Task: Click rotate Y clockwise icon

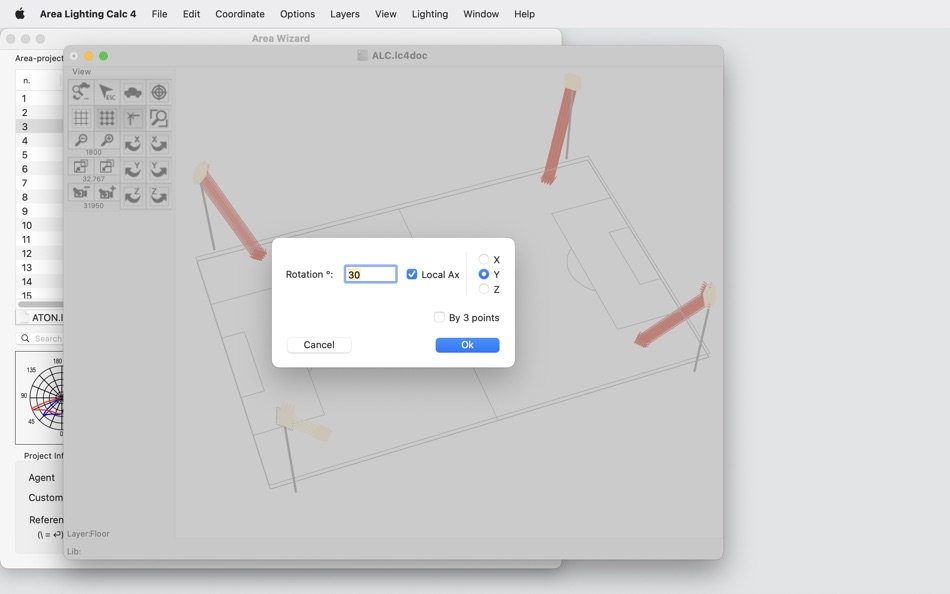Action: tap(159, 170)
